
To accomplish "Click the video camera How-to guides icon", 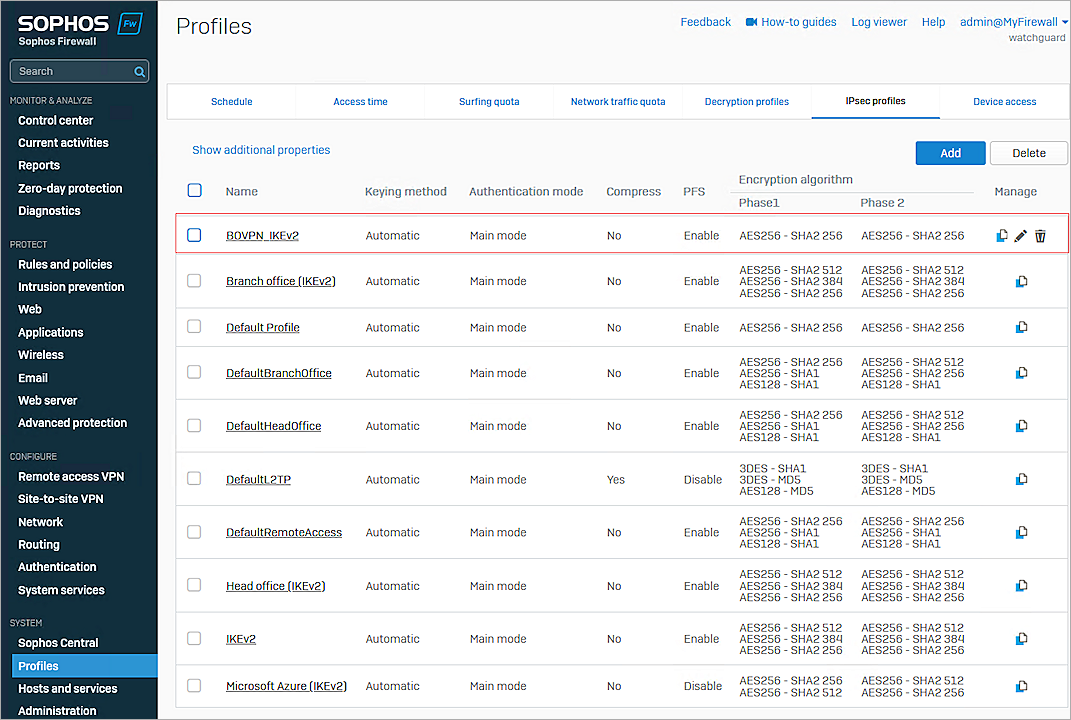I will point(751,22).
